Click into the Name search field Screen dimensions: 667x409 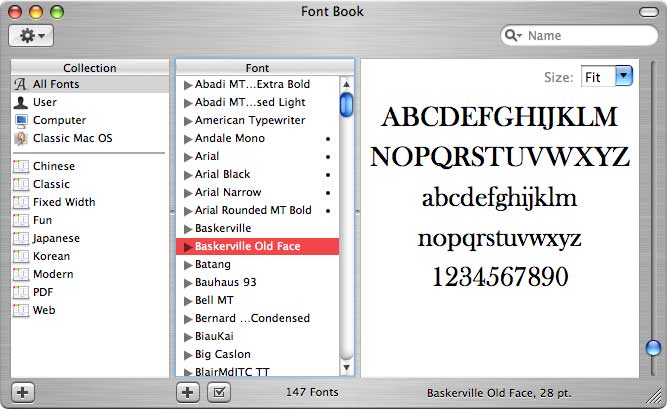pyautogui.click(x=585, y=36)
